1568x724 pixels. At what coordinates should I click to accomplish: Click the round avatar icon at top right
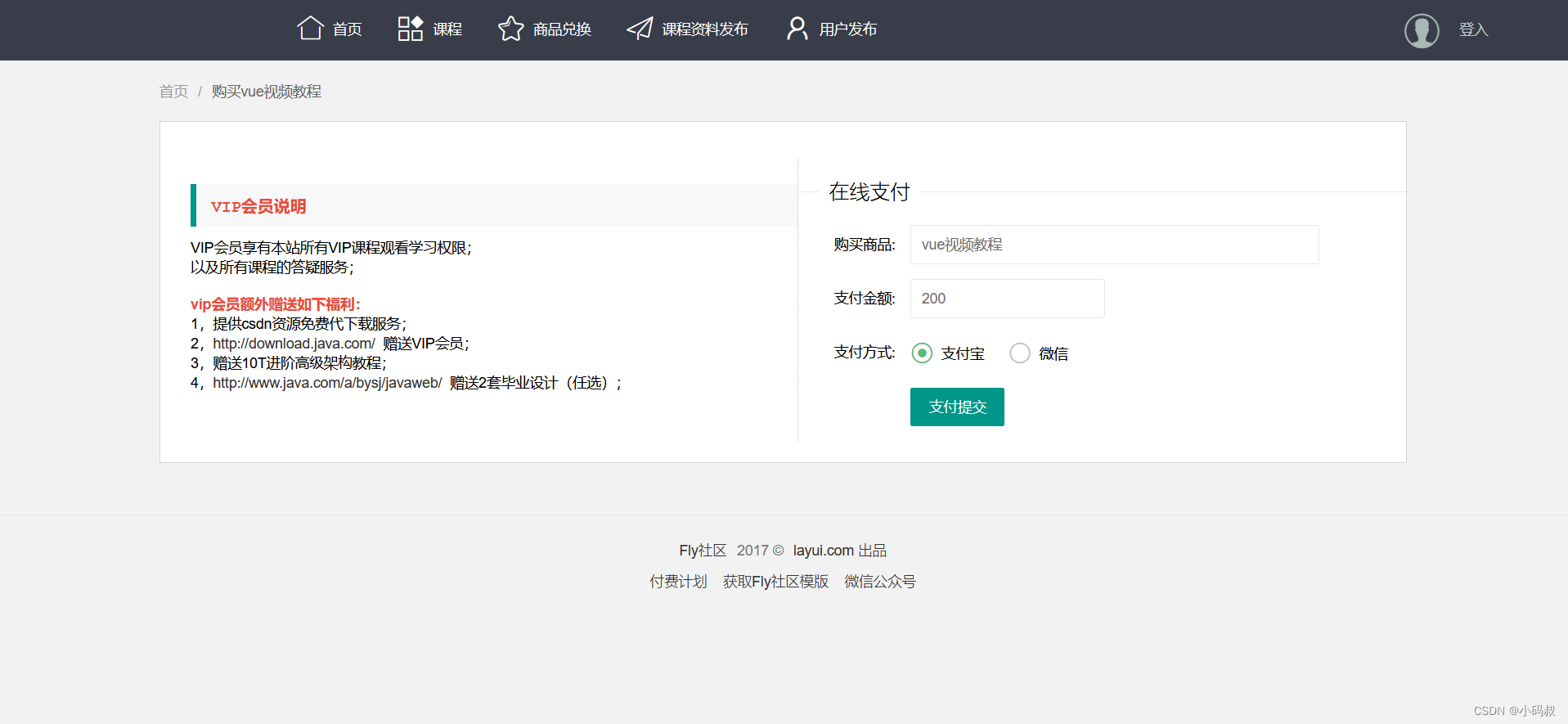pyautogui.click(x=1422, y=30)
